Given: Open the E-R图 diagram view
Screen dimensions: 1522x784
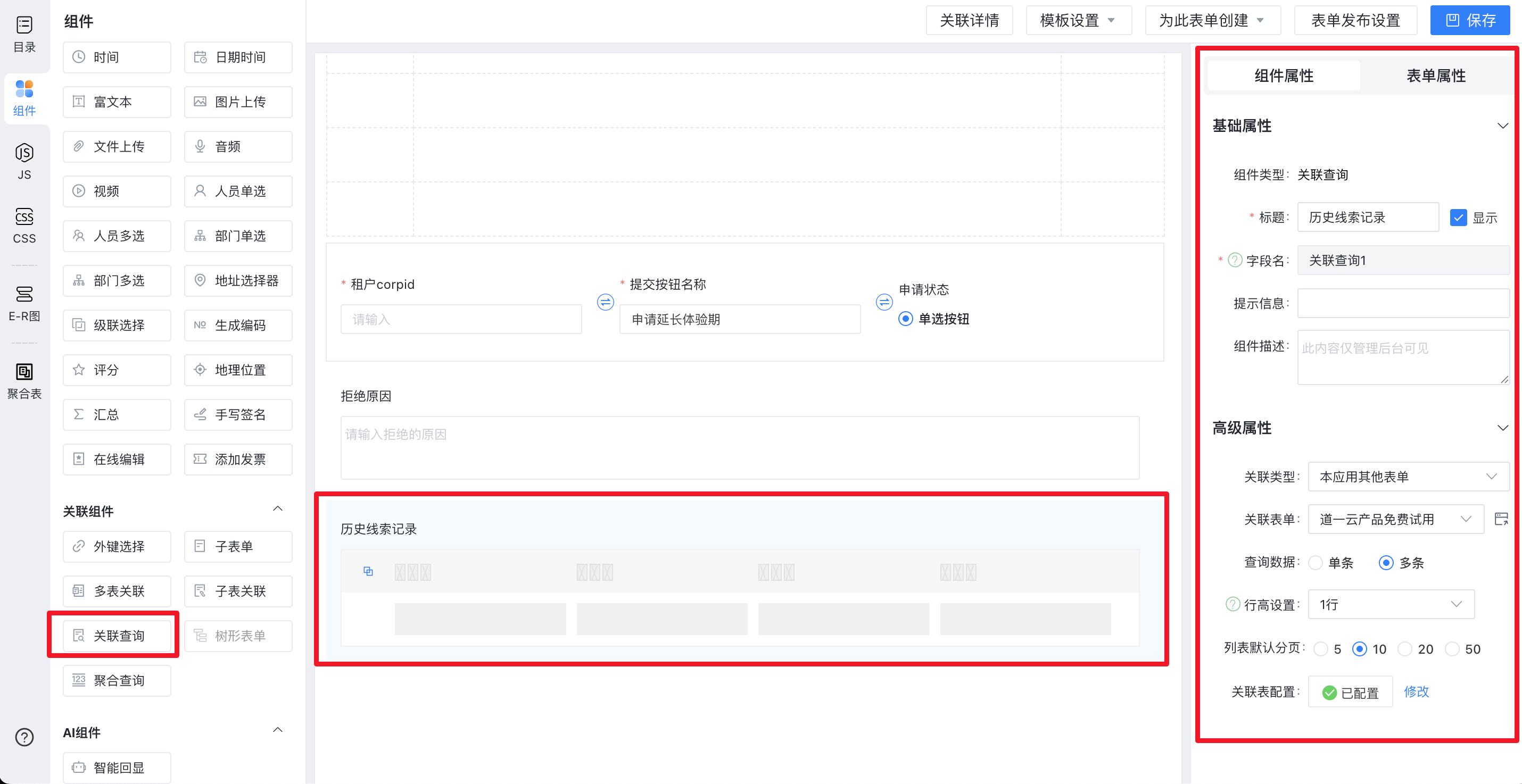Looking at the screenshot, I should click(24, 302).
